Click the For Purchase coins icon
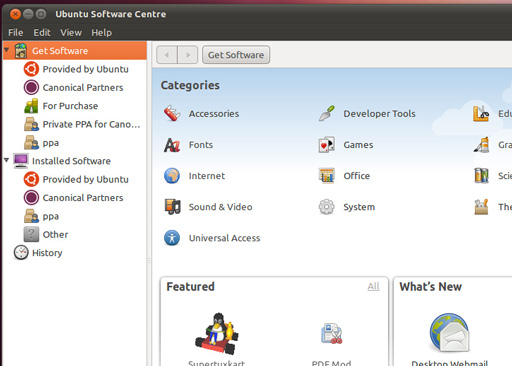This screenshot has width=512, height=366. 31,106
